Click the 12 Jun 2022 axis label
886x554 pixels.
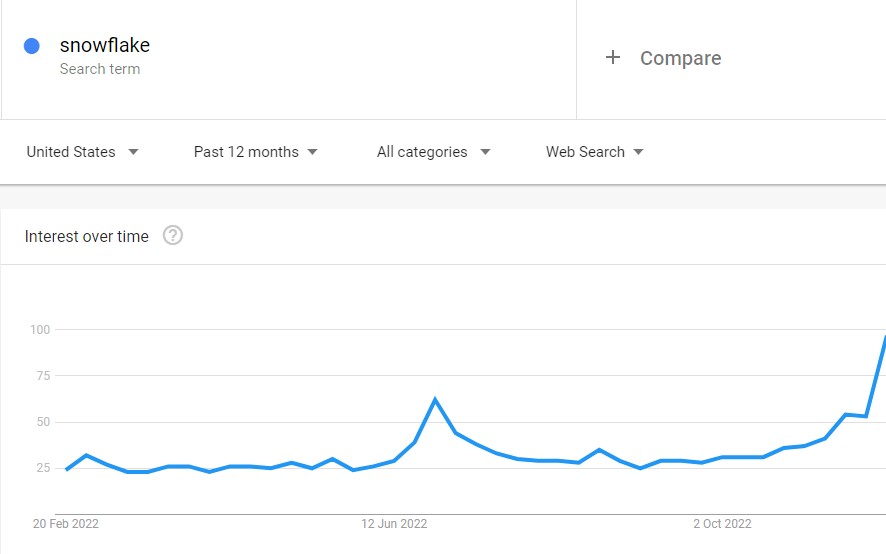point(394,523)
